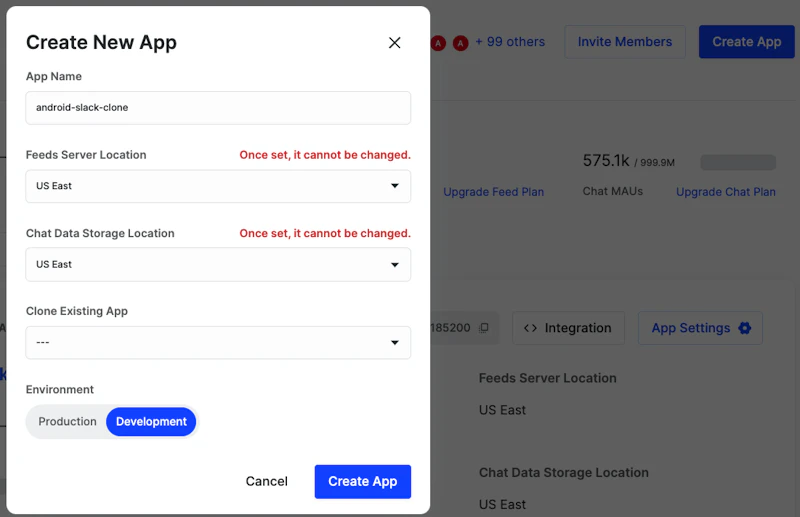Click the + 99 others members link
The height and width of the screenshot is (517, 800).
click(510, 42)
